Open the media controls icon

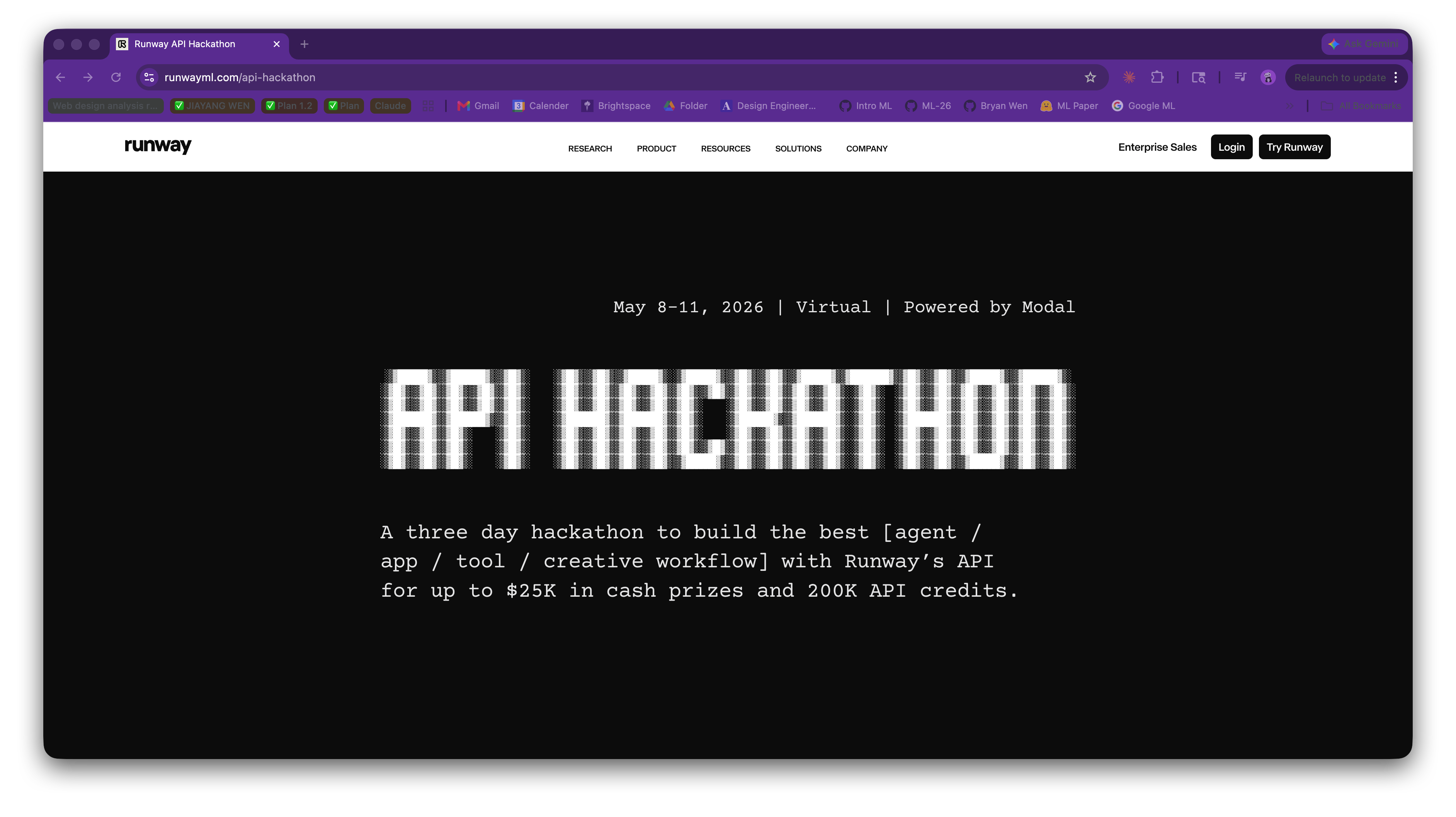pos(1240,77)
